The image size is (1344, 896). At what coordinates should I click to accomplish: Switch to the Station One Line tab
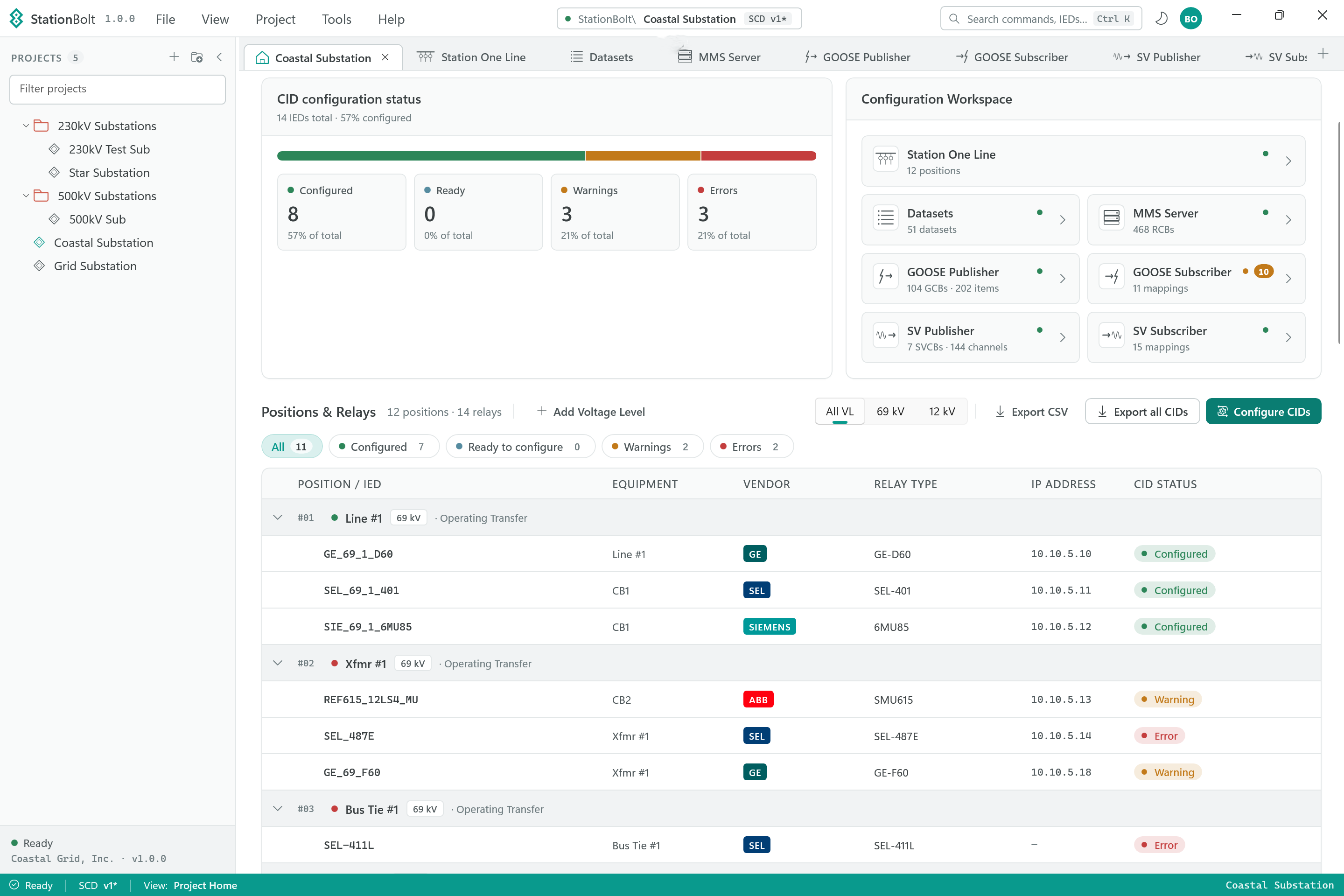[472, 57]
